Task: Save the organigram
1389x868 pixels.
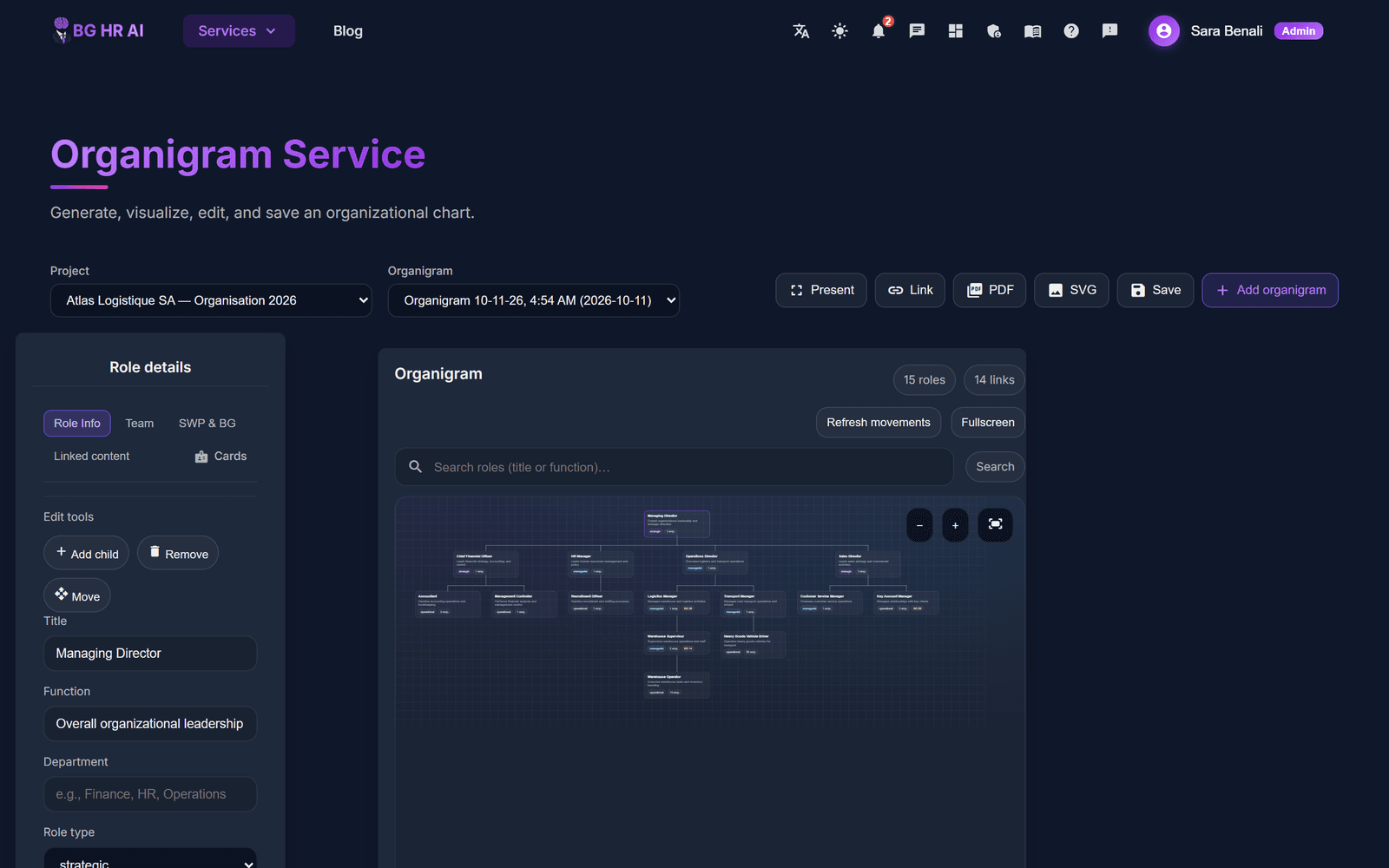Action: tap(1155, 290)
